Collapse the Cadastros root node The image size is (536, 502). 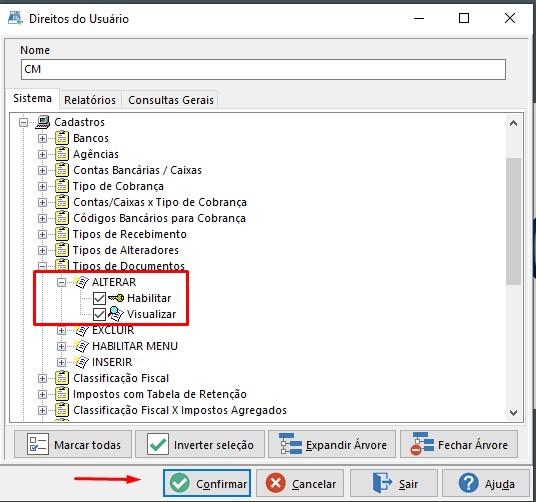click(x=24, y=122)
